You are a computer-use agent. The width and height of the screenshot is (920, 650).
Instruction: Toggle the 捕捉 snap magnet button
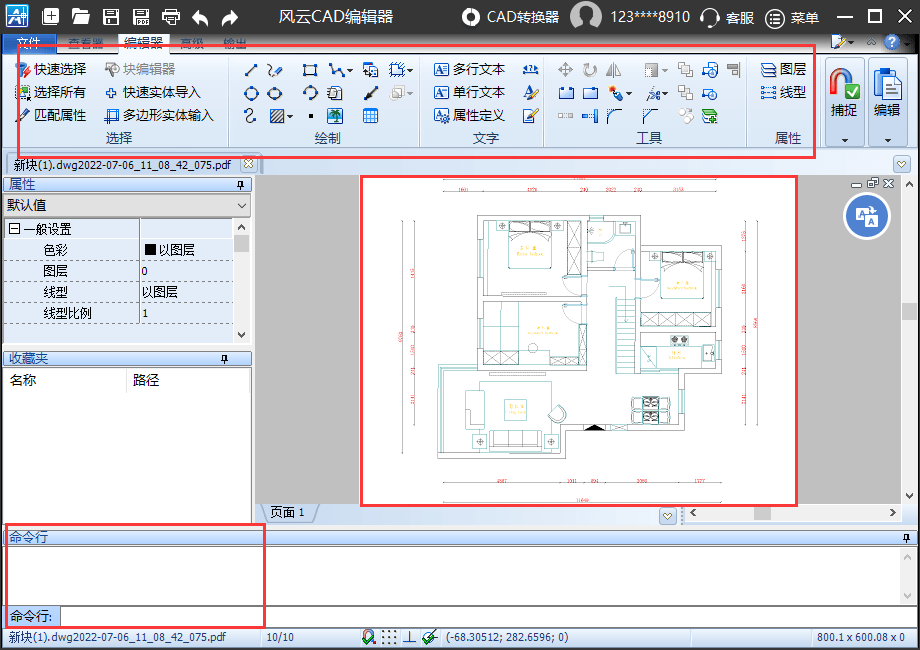coord(844,93)
